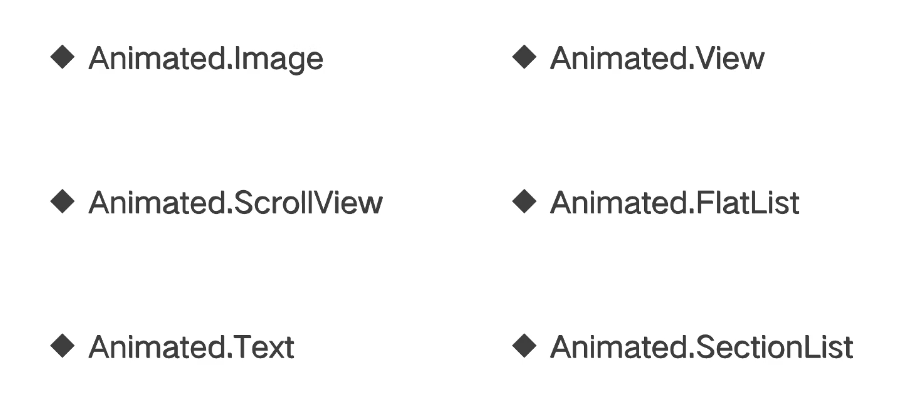The width and height of the screenshot is (907, 414).
Task: Open the Animated.View entry
Action: point(657,58)
